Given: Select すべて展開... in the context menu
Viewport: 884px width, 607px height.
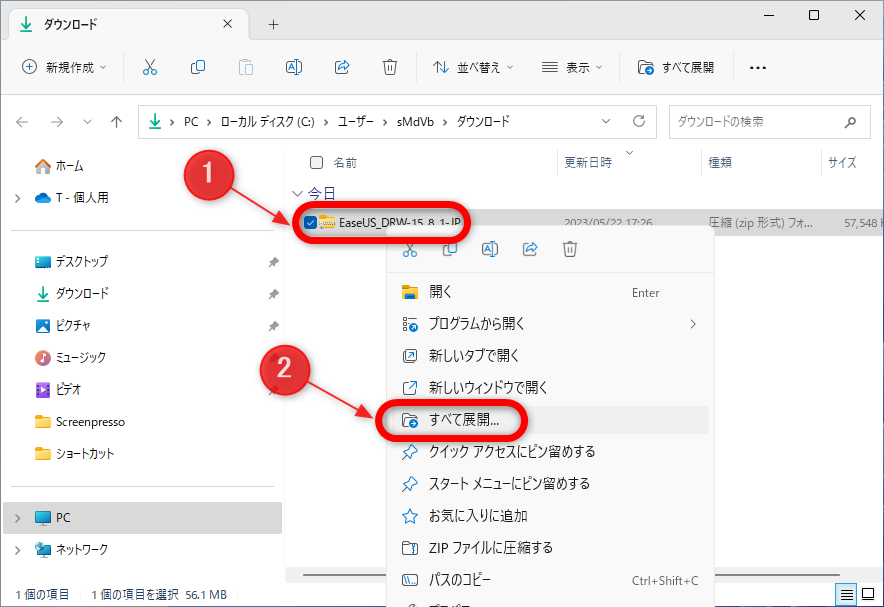Looking at the screenshot, I should [464, 420].
